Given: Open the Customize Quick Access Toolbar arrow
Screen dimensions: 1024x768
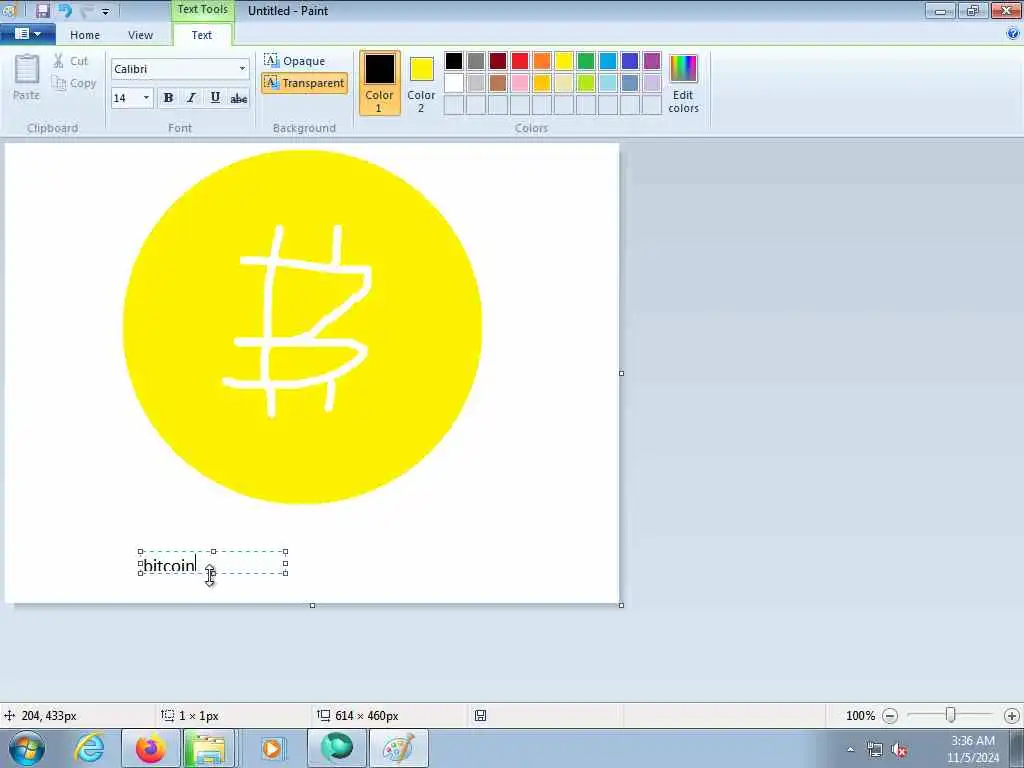Looking at the screenshot, I should 106,11.
